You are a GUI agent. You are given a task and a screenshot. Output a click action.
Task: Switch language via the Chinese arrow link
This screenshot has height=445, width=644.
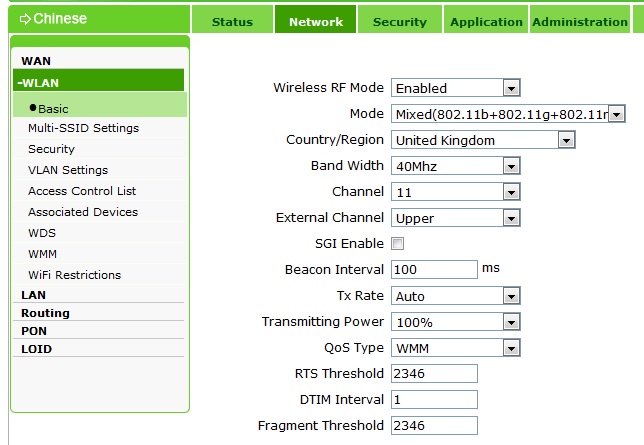point(54,18)
